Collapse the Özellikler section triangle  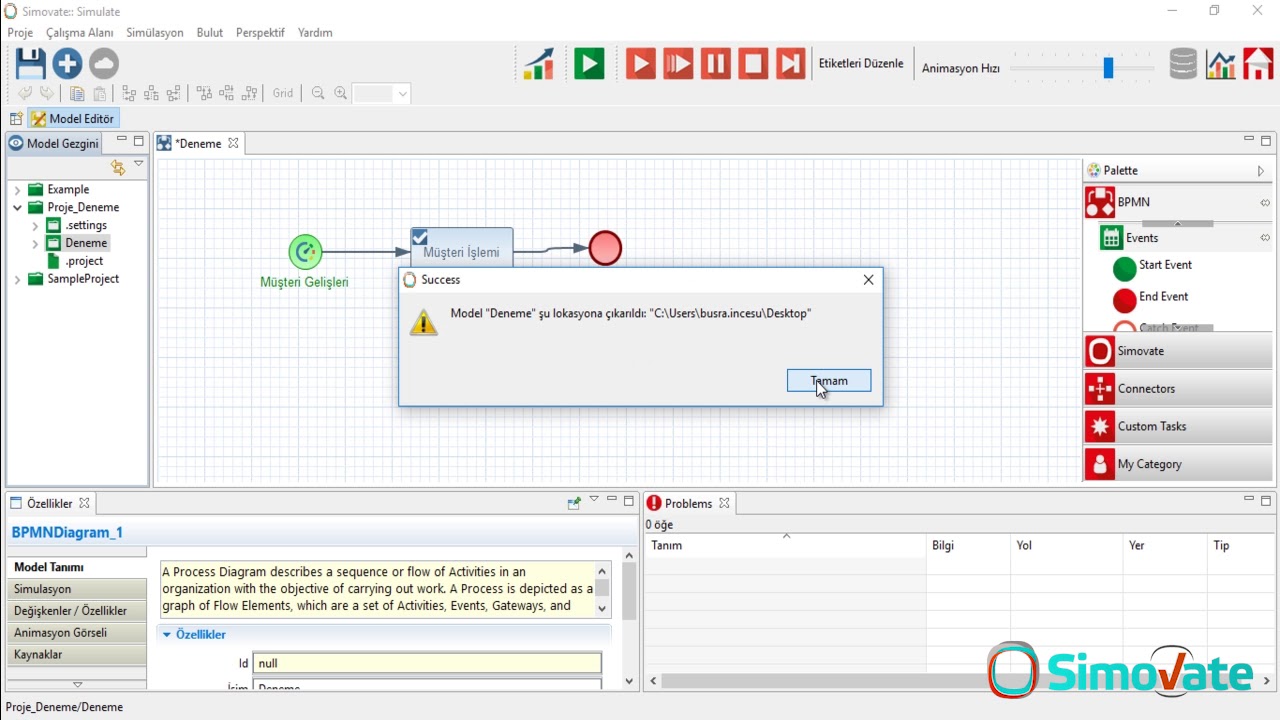tap(167, 635)
